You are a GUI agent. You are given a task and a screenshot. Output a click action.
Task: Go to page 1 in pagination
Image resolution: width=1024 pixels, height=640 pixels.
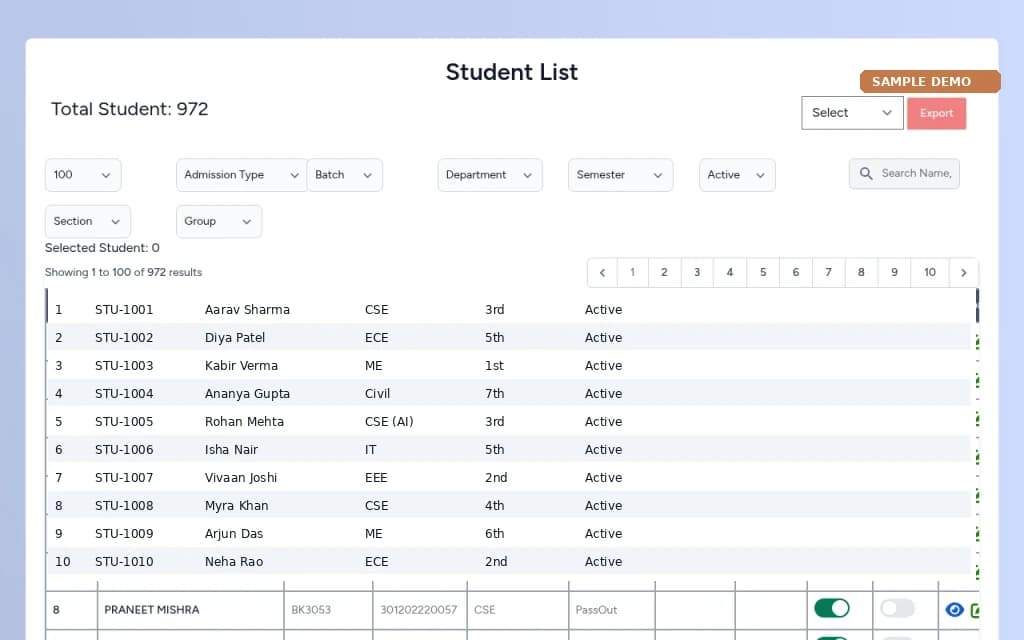[x=632, y=273]
